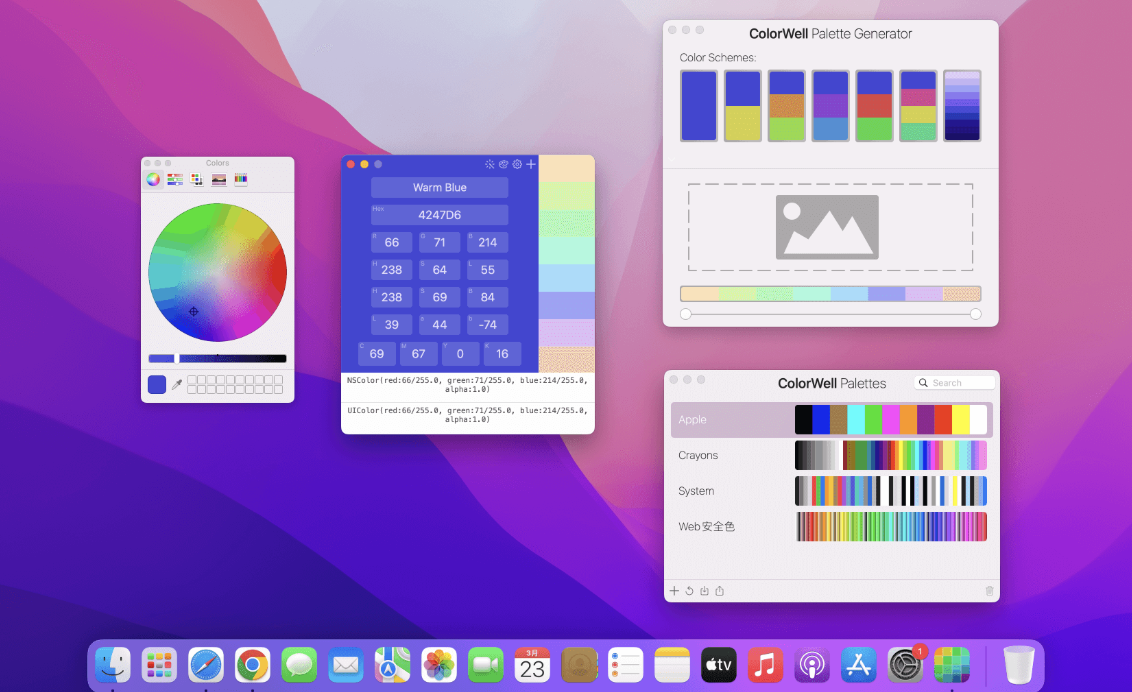Click the image drop zone placeholder

pyautogui.click(x=829, y=227)
